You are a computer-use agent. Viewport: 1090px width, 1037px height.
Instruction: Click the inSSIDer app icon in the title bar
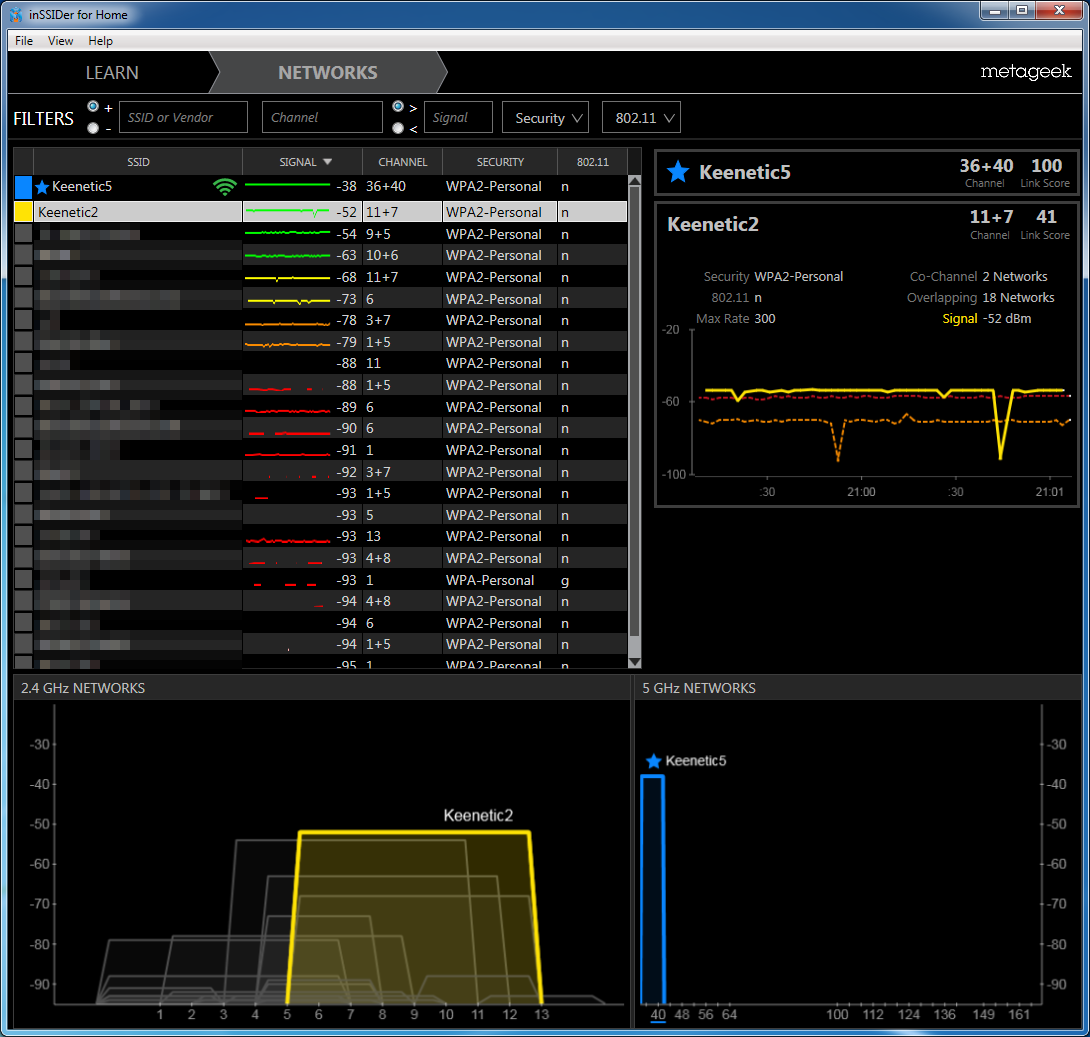[15, 14]
